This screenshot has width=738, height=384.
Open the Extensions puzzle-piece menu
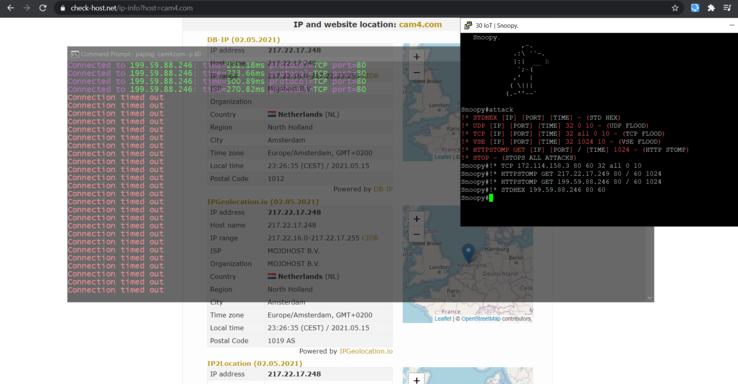click(711, 8)
